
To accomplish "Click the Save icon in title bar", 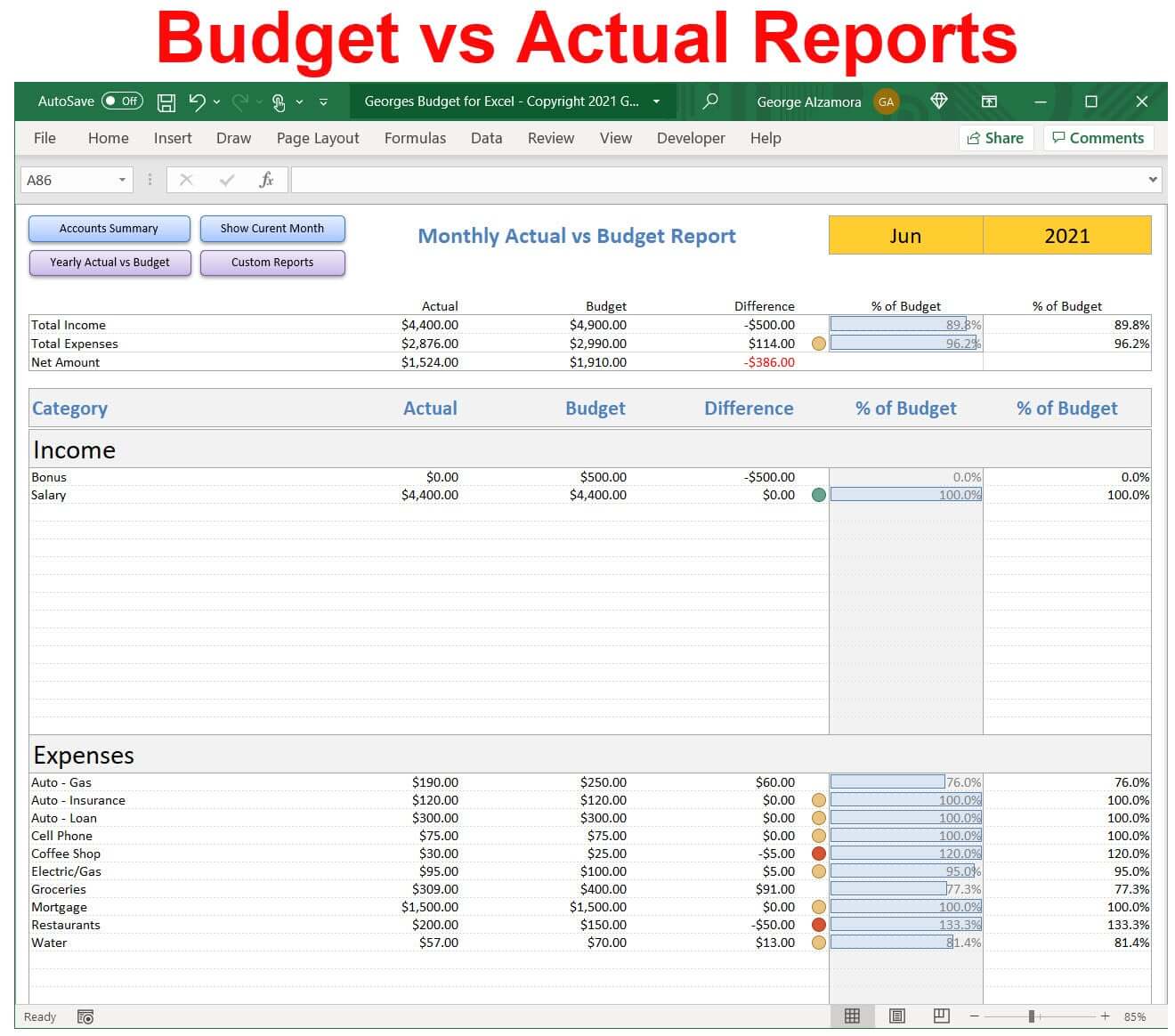I will click(x=166, y=102).
